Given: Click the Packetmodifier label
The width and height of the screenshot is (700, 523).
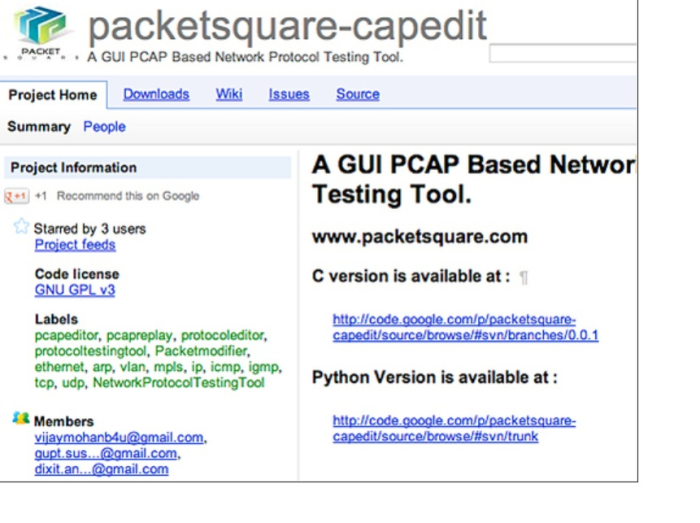Looking at the screenshot, I should pyautogui.click(x=201, y=351).
